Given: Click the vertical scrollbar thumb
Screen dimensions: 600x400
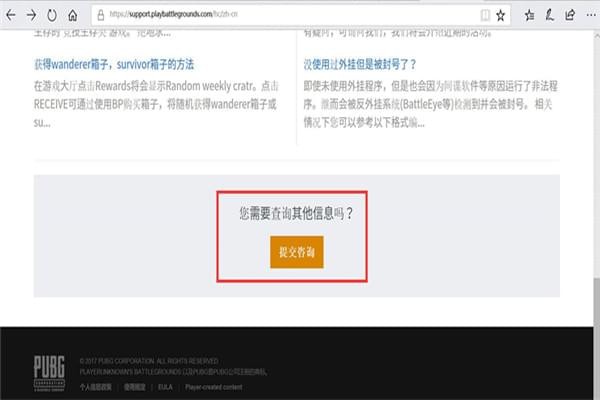Looking at the screenshot, I should 597,339.
